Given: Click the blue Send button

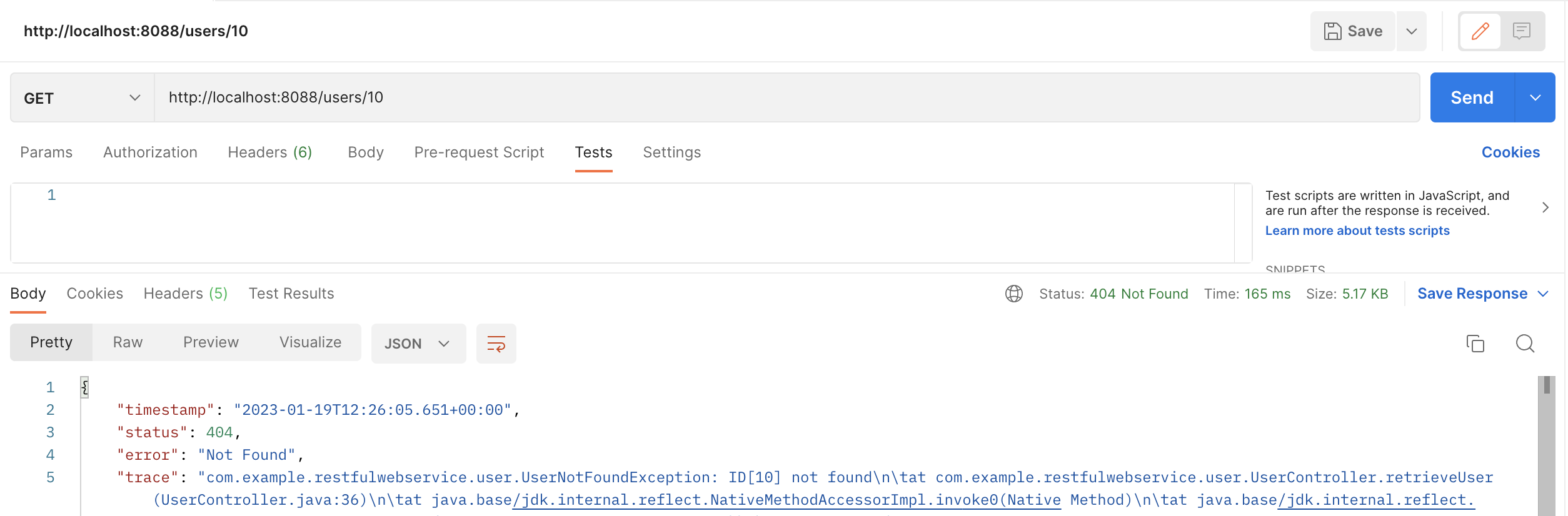Looking at the screenshot, I should tap(1472, 97).
